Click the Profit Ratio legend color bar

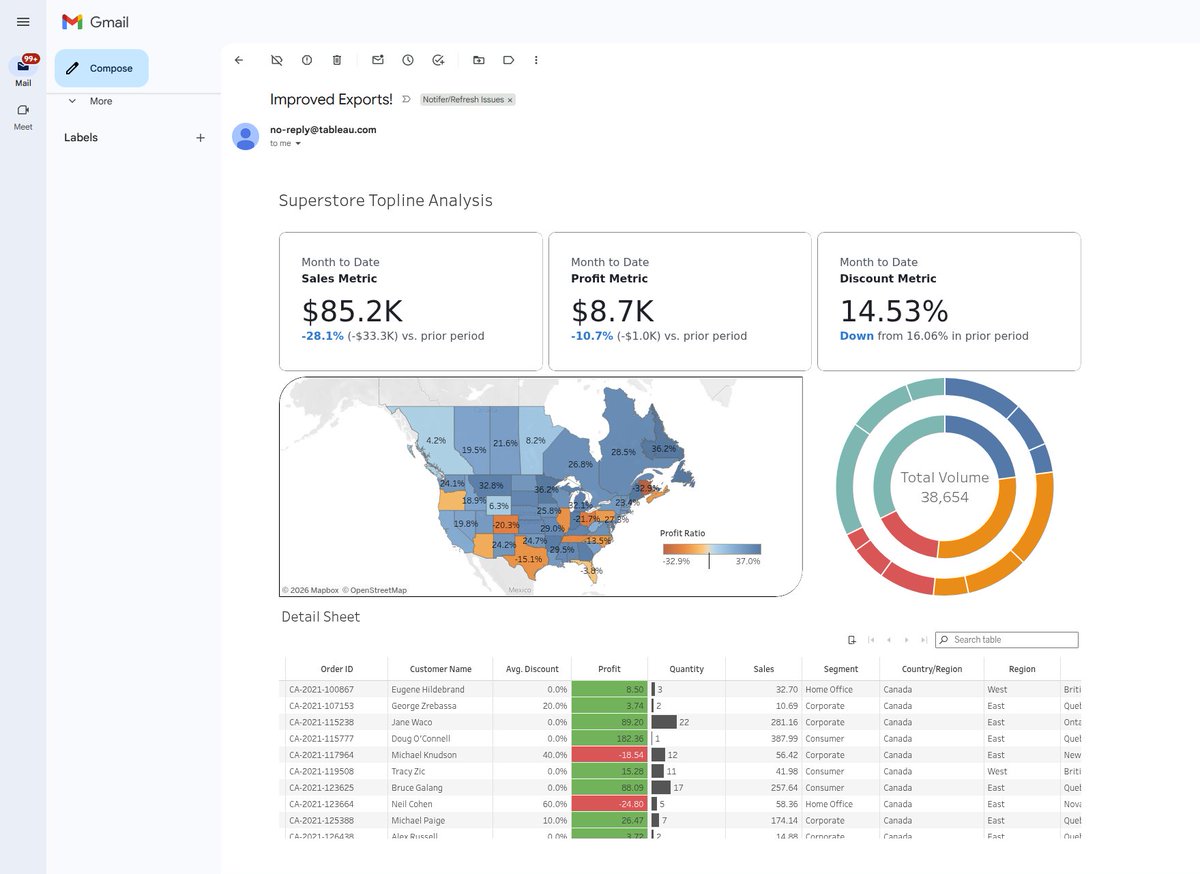coord(711,549)
